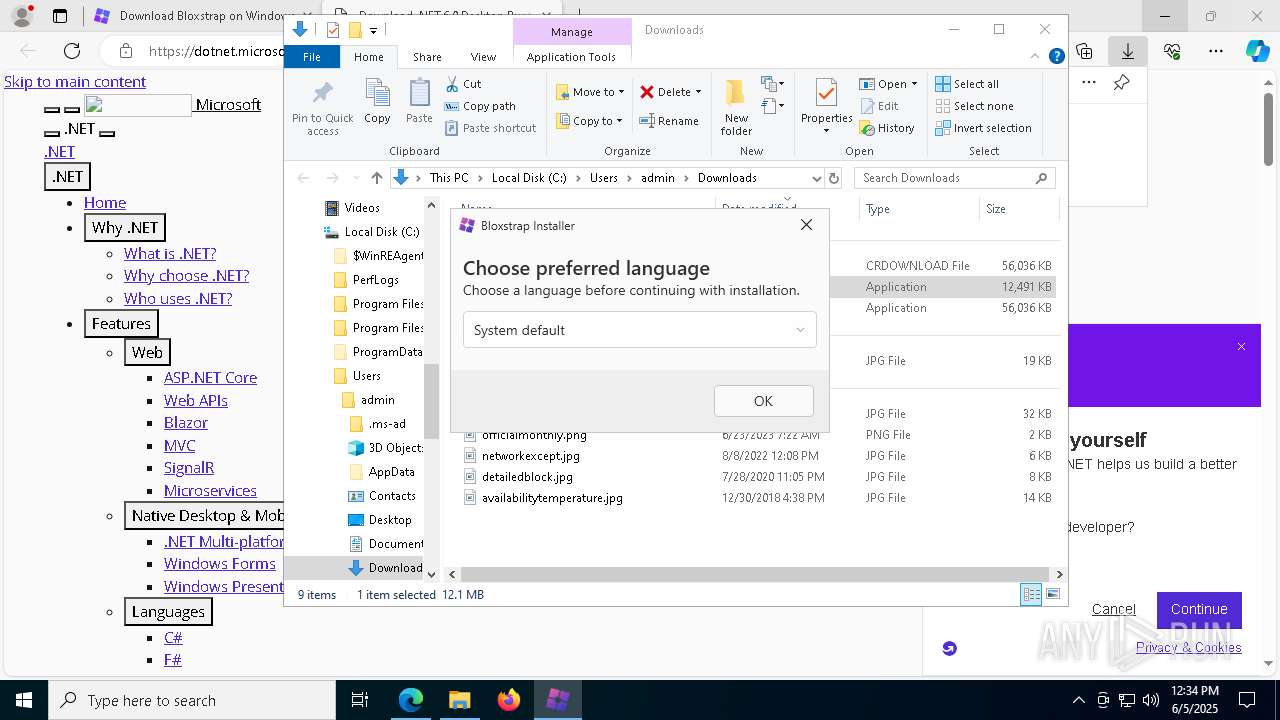Refresh the Downloads folder view
The image size is (1280, 720).
(x=834, y=178)
